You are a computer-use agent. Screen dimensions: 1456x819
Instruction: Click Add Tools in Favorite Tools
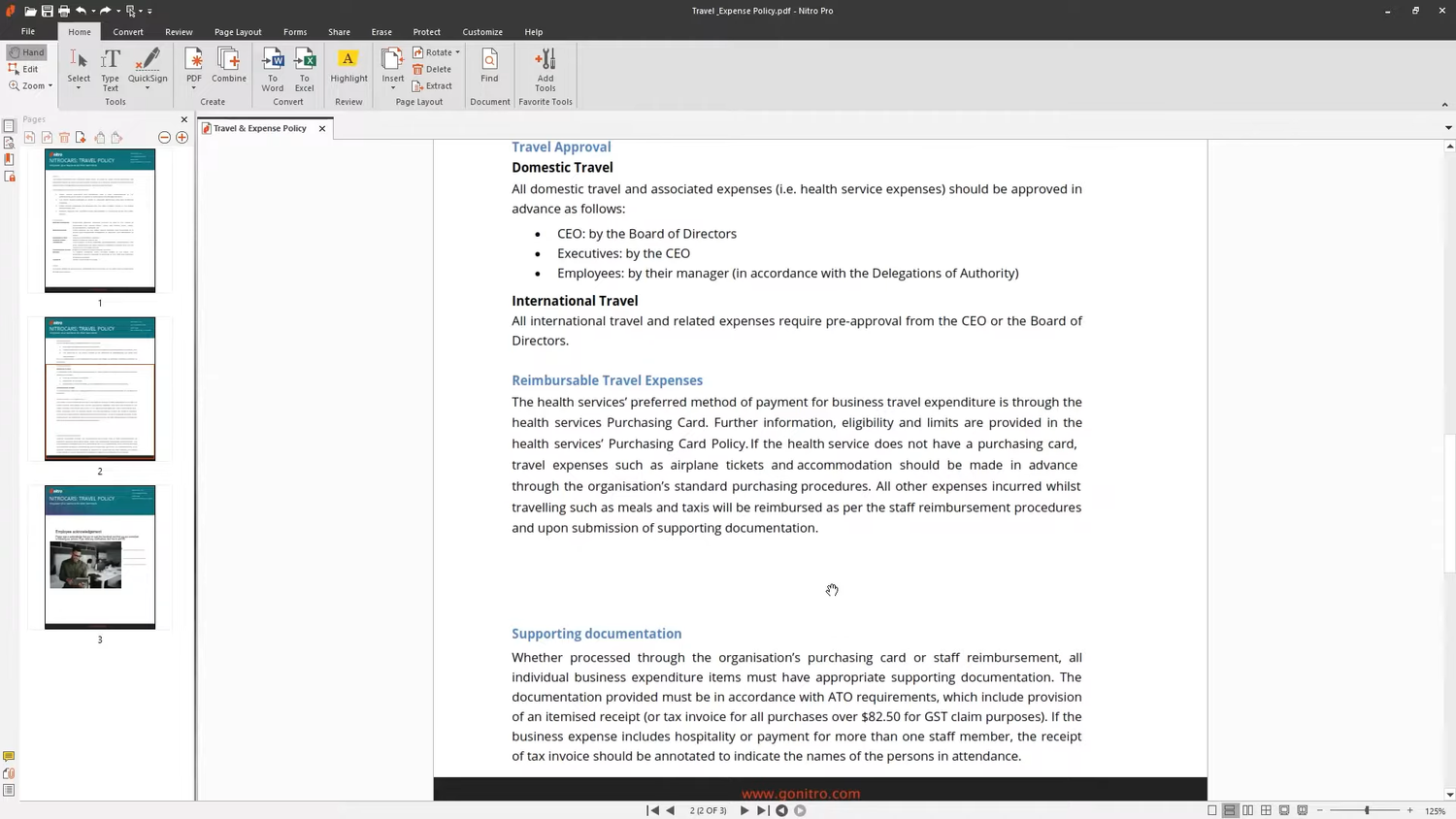[x=546, y=70]
